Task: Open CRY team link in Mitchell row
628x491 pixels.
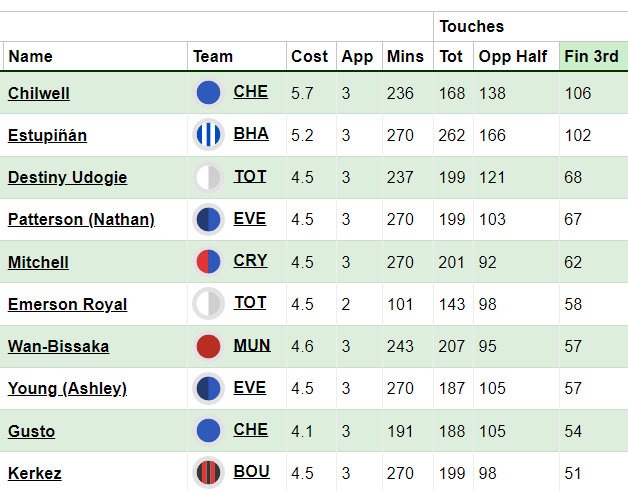Action: coord(250,261)
